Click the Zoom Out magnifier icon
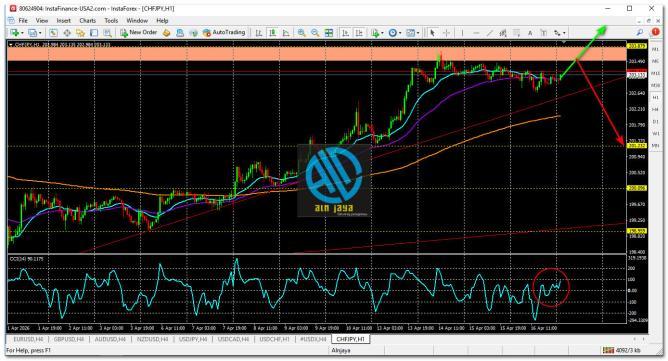668x361 pixels. click(315, 33)
